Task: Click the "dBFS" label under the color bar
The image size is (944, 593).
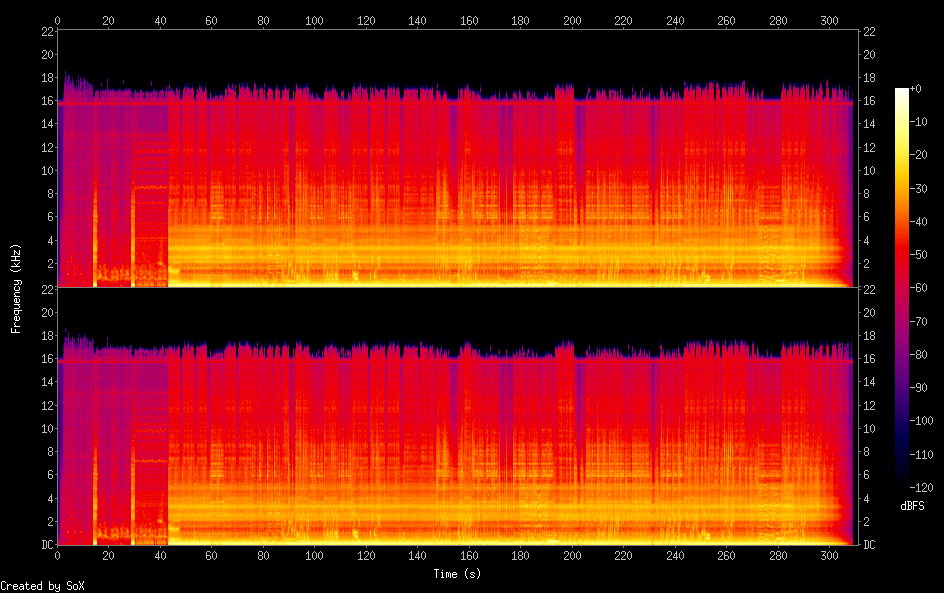Action: (x=912, y=506)
